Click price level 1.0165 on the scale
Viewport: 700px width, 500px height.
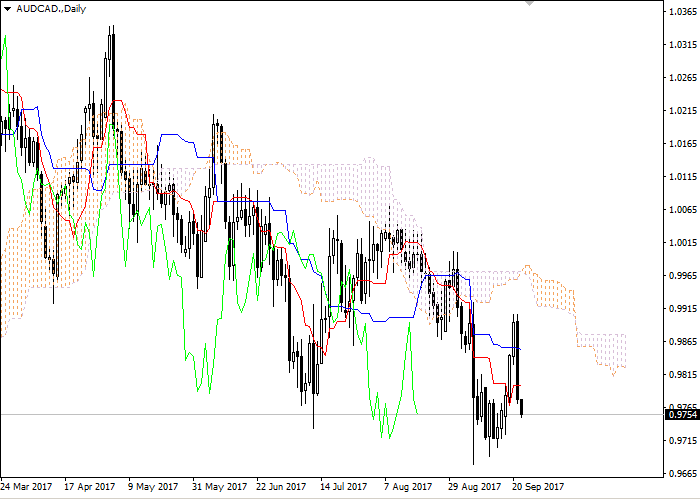click(683, 144)
